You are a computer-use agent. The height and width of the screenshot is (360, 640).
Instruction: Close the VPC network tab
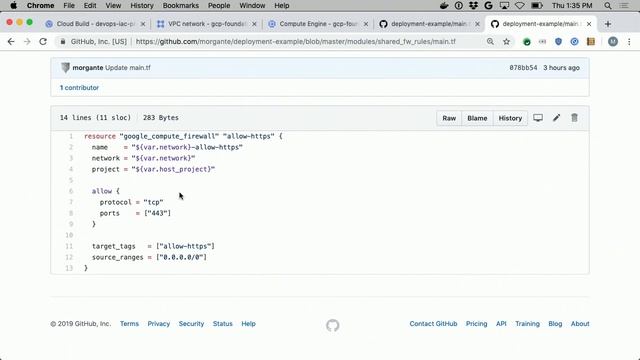tap(254, 24)
